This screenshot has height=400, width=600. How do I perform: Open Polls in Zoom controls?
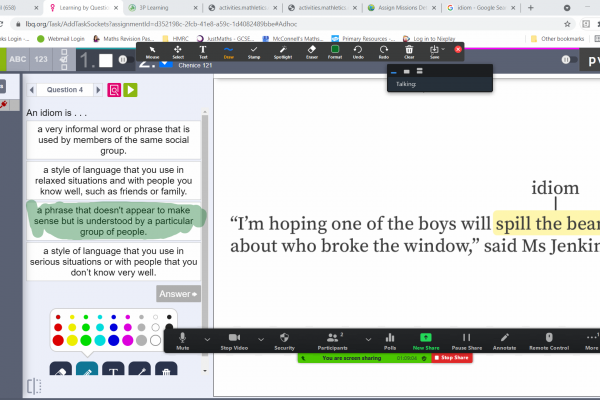point(390,341)
